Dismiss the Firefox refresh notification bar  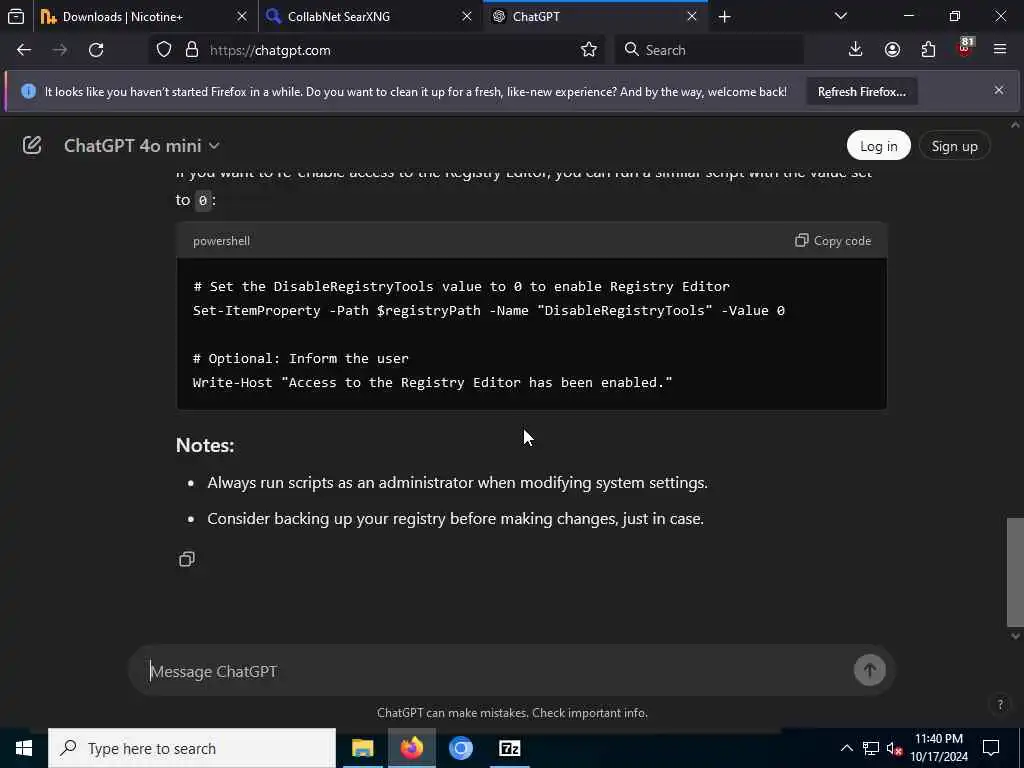pos(999,90)
